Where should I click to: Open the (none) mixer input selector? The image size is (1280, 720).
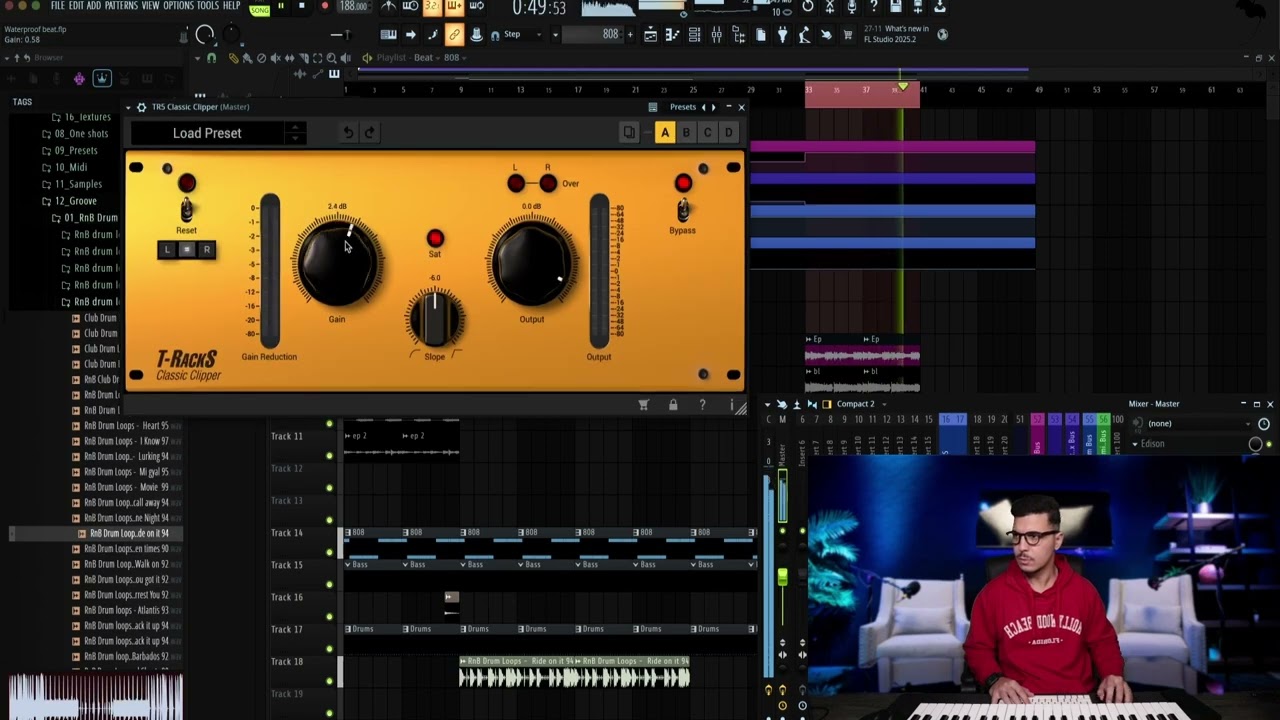[x=1200, y=424]
